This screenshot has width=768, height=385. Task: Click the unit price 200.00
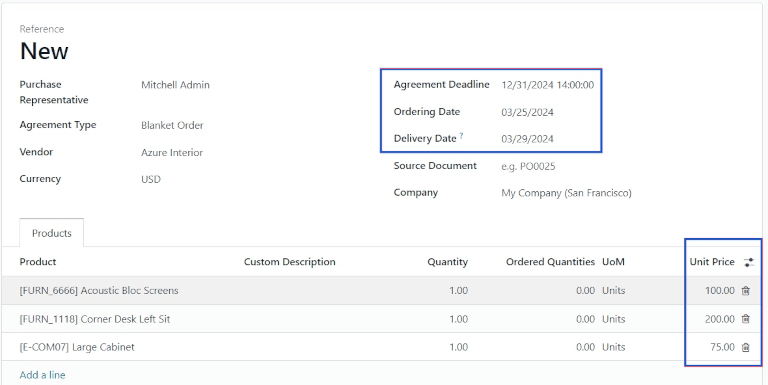pos(720,319)
